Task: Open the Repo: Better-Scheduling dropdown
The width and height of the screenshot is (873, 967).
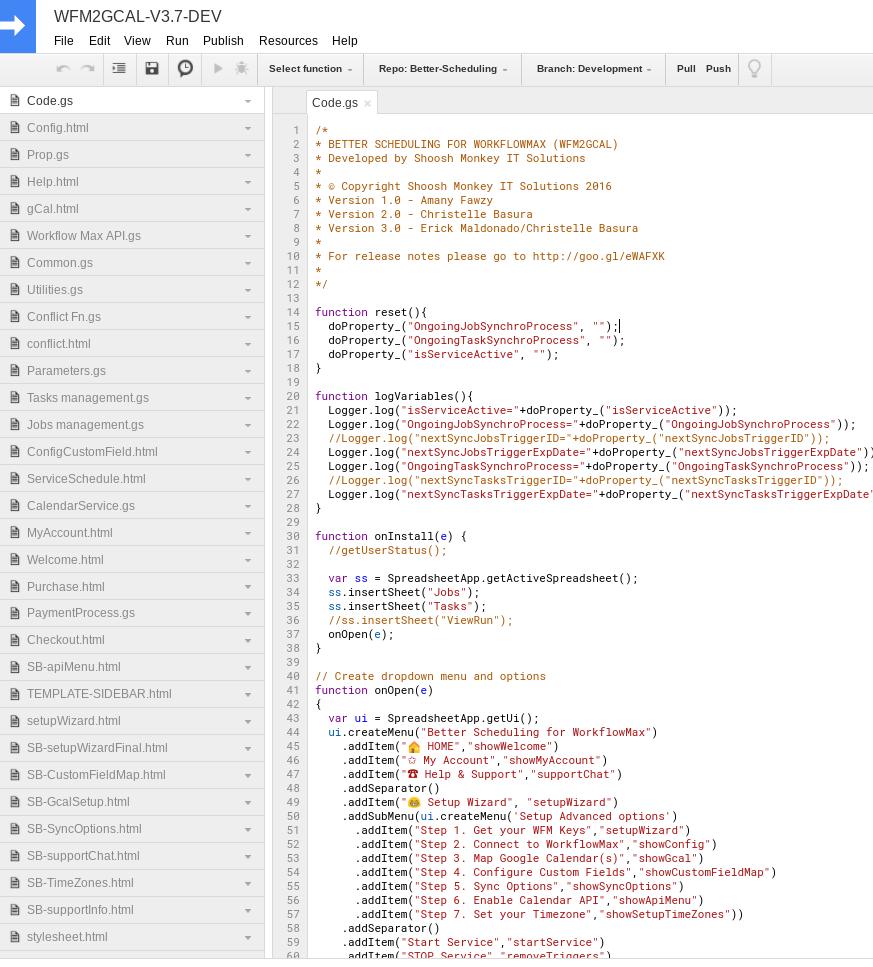Action: pyautogui.click(x=442, y=69)
